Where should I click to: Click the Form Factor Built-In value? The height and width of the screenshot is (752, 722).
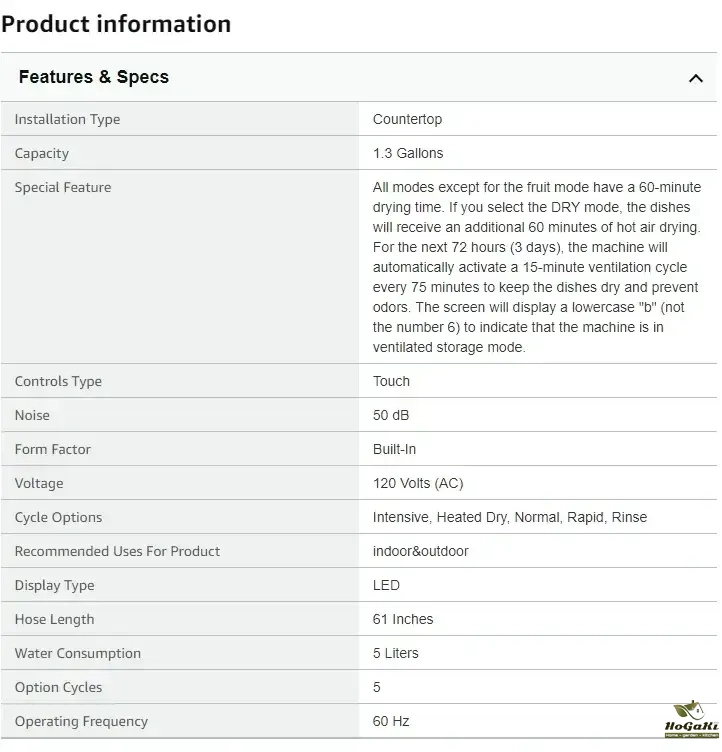(394, 449)
